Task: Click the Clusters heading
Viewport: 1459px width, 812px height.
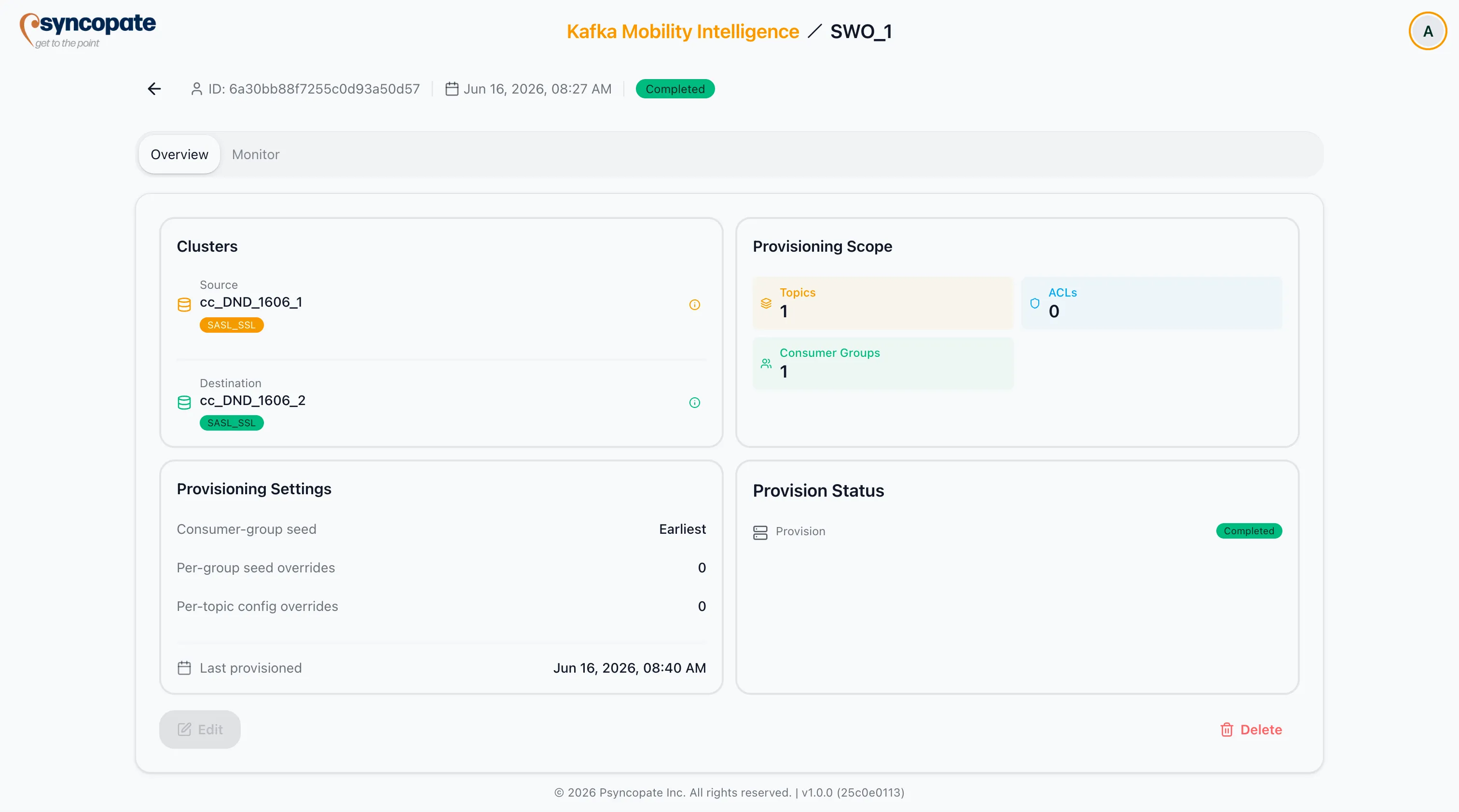Action: [206, 247]
